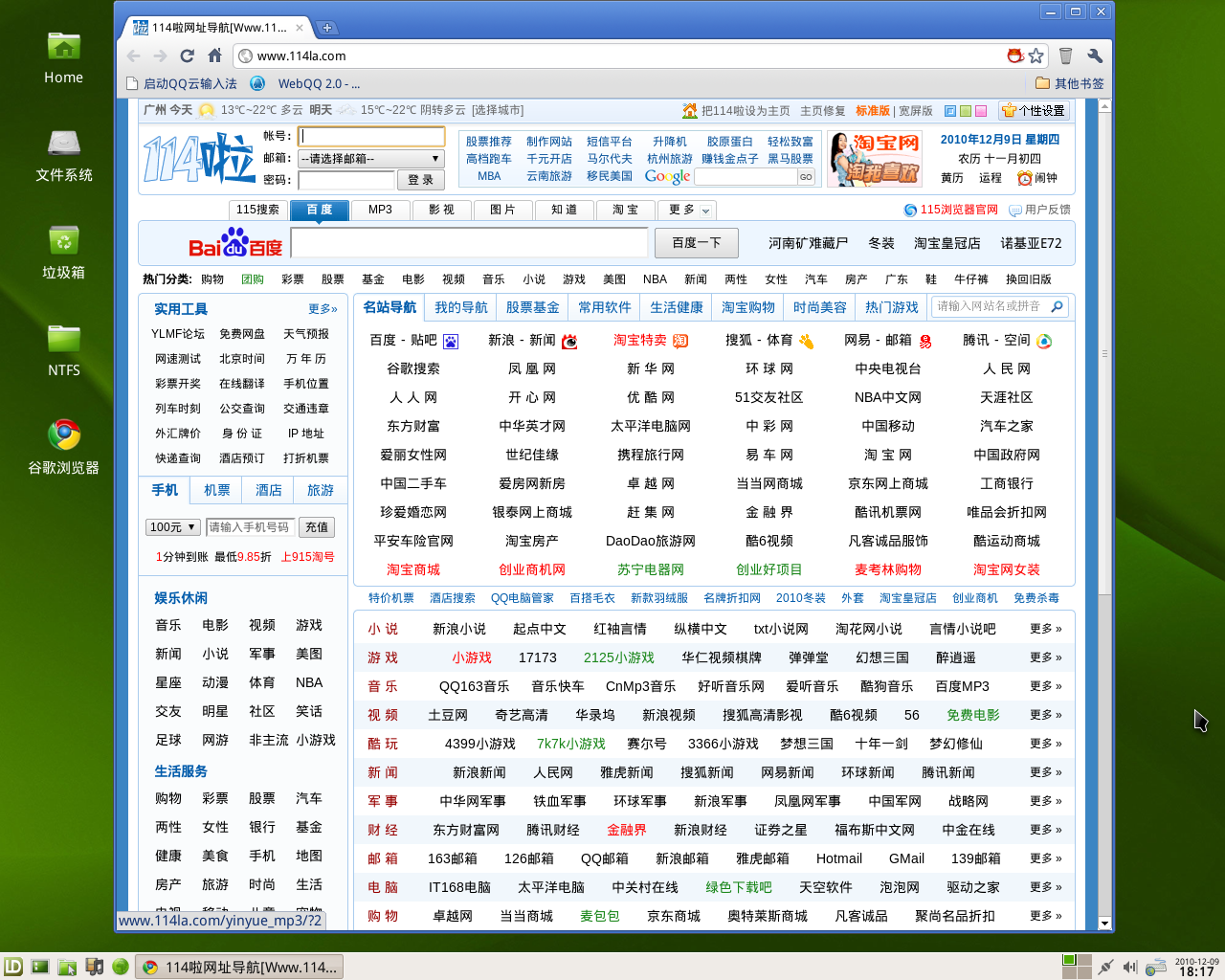This screenshot has height=980, width=1225.
Task: Click the 百度一下 search button
Action: 697,243
